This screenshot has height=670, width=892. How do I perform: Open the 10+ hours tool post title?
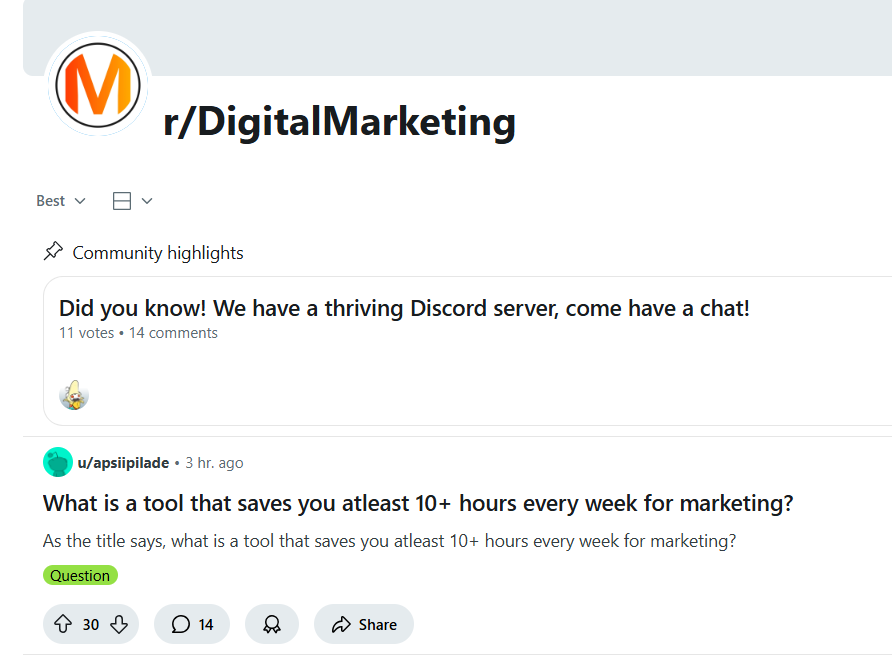[x=418, y=503]
